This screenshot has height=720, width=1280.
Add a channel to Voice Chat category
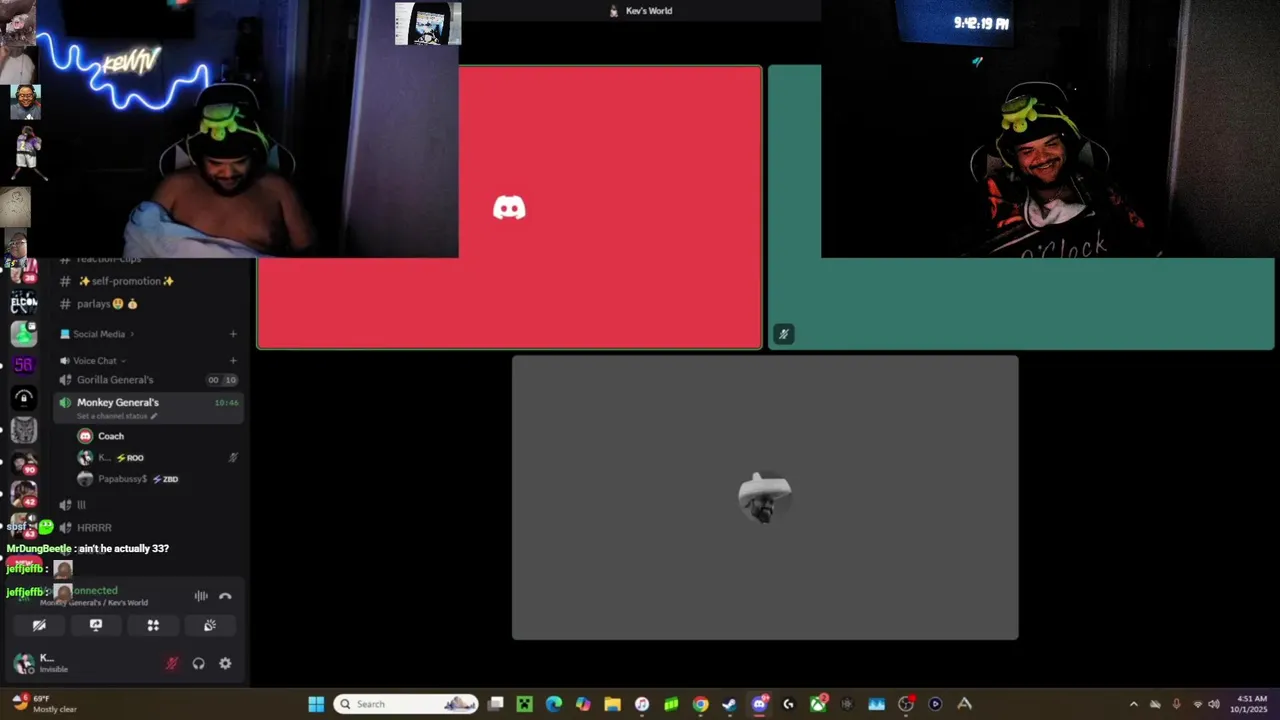[233, 360]
